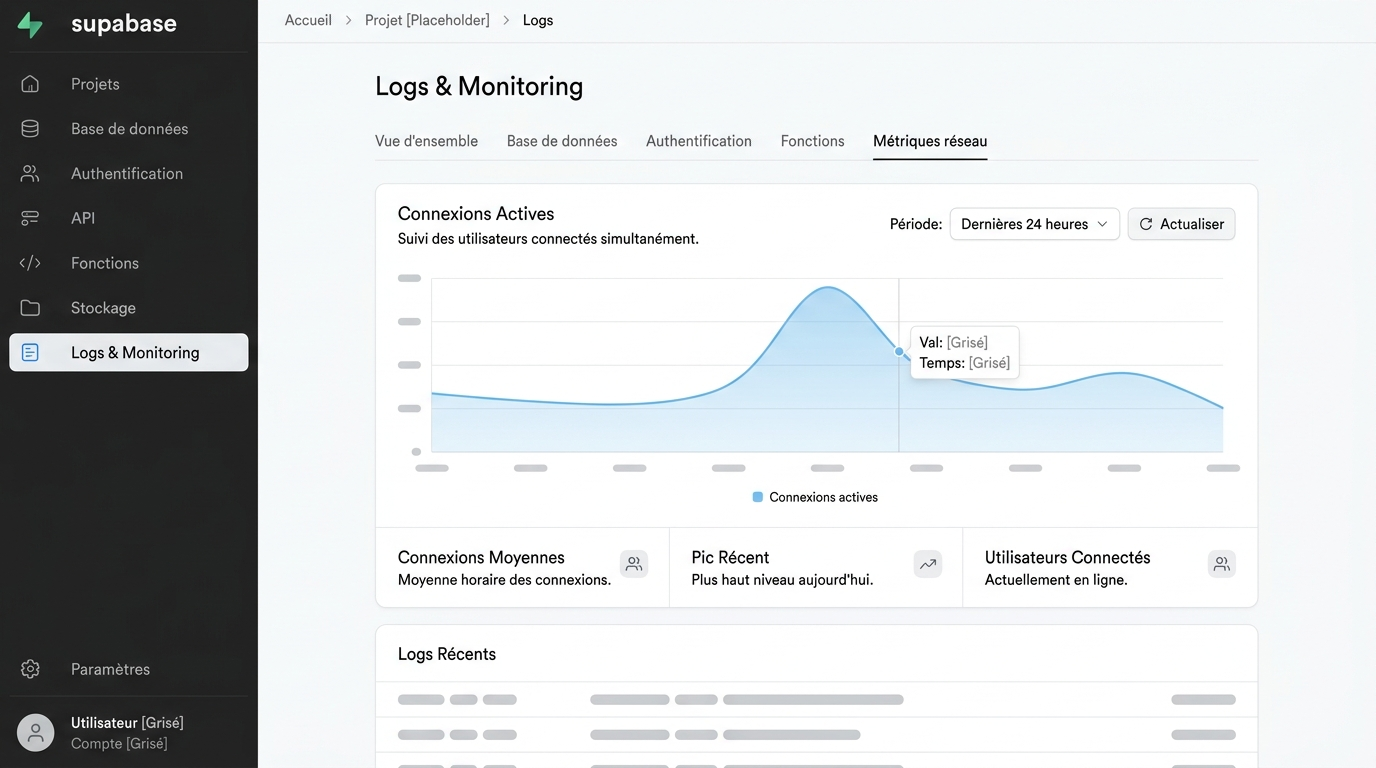The image size is (1376, 768).
Task: Click Actuellement en ligne text
Action: click(x=1056, y=580)
